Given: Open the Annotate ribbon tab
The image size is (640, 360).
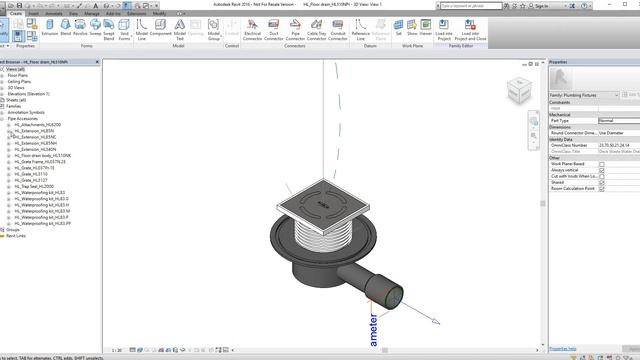Looking at the screenshot, I should click(54, 13).
